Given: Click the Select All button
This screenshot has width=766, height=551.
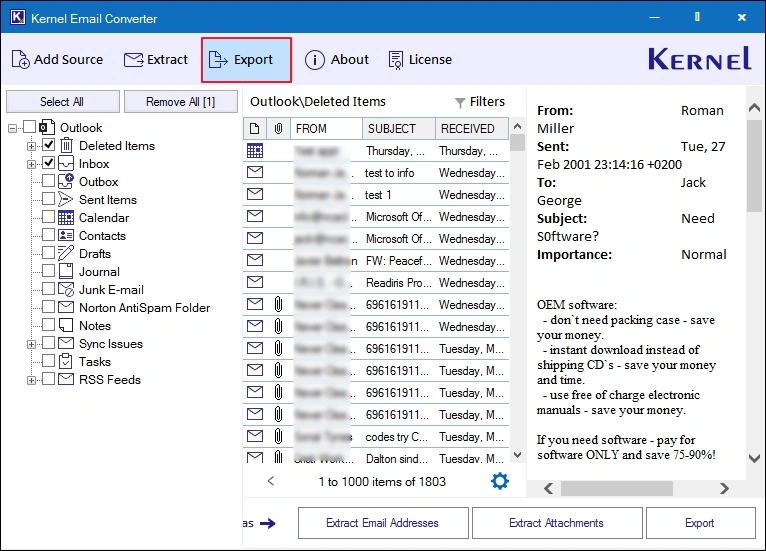Looking at the screenshot, I should (63, 102).
